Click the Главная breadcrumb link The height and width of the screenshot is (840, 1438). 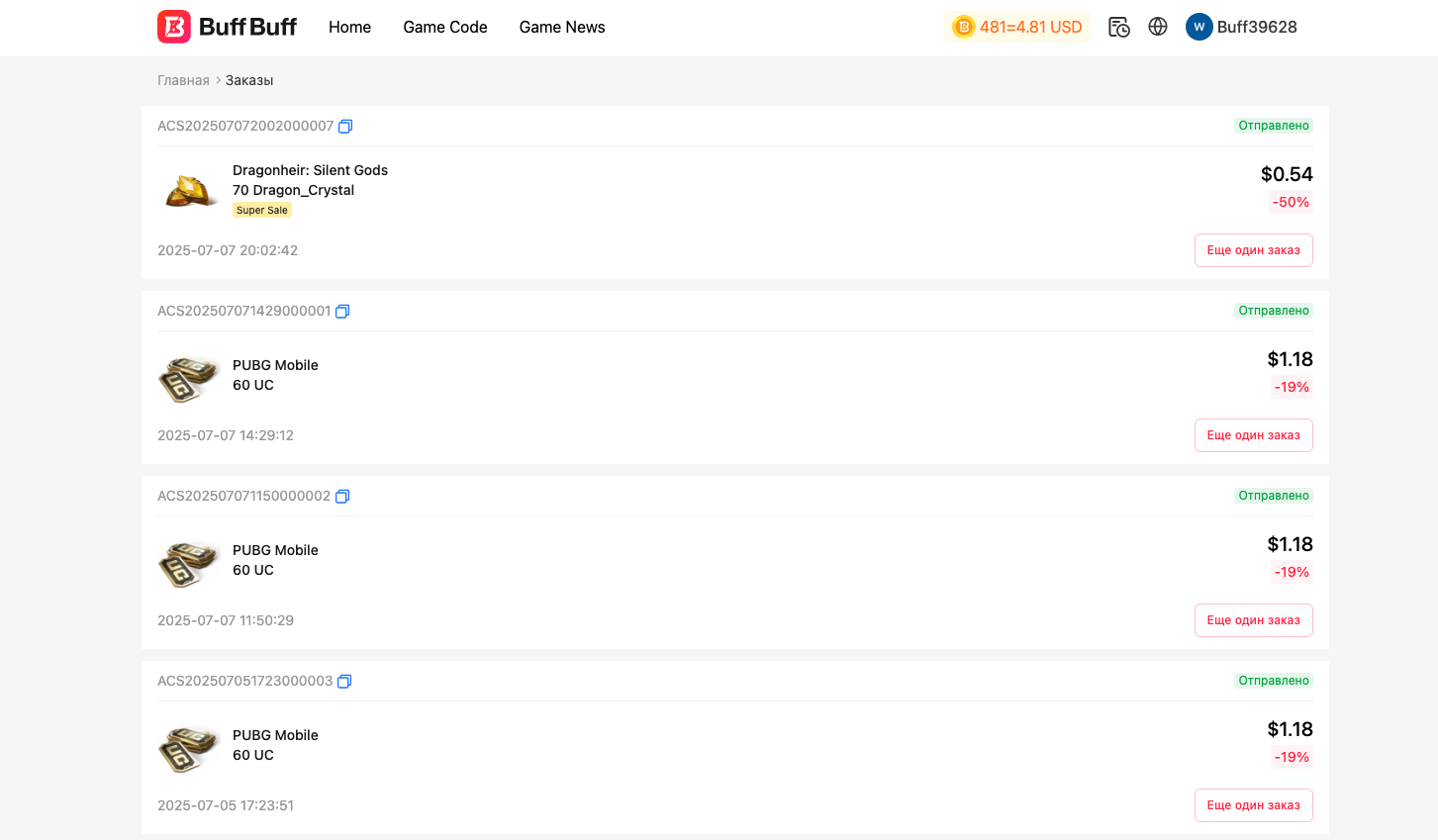click(x=183, y=80)
